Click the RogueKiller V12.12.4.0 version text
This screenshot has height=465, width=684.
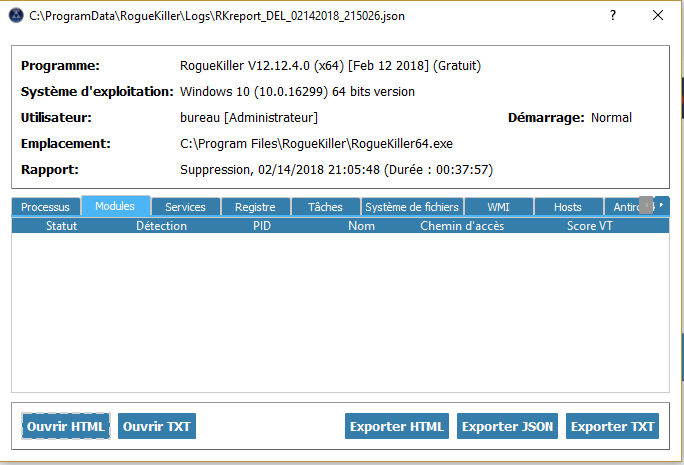(x=330, y=66)
